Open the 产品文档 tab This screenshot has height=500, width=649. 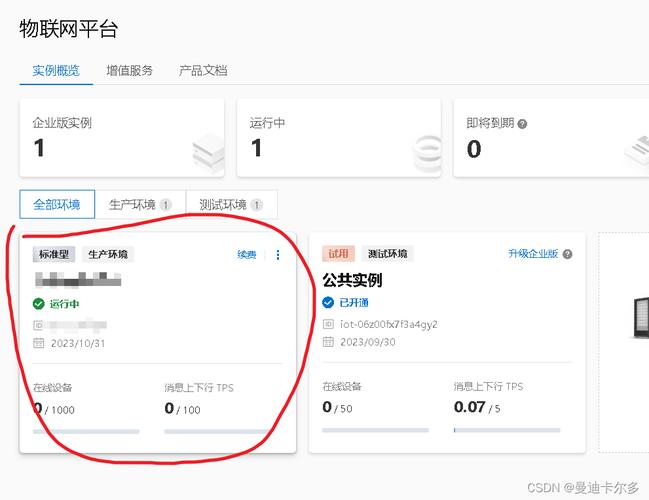[x=203, y=70]
